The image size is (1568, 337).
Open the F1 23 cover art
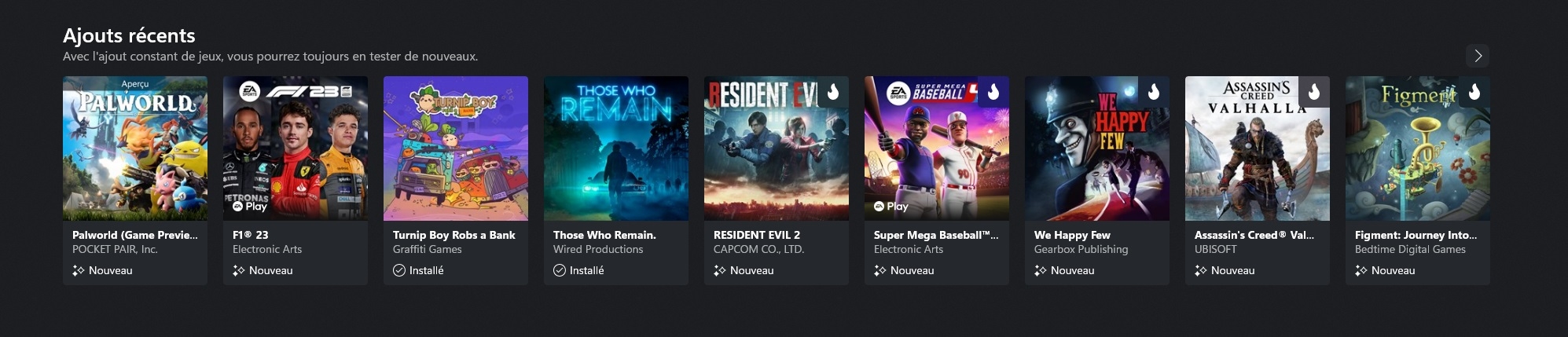click(296, 148)
